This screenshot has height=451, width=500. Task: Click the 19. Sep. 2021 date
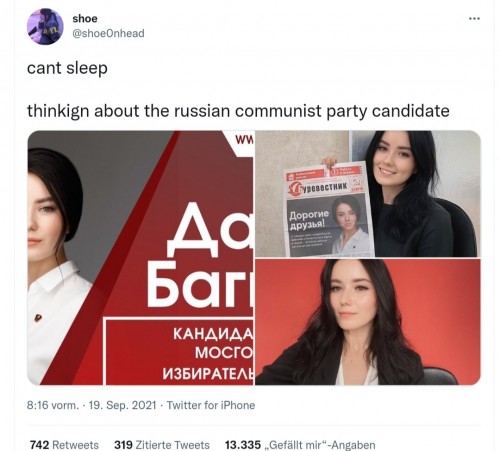[123, 405]
